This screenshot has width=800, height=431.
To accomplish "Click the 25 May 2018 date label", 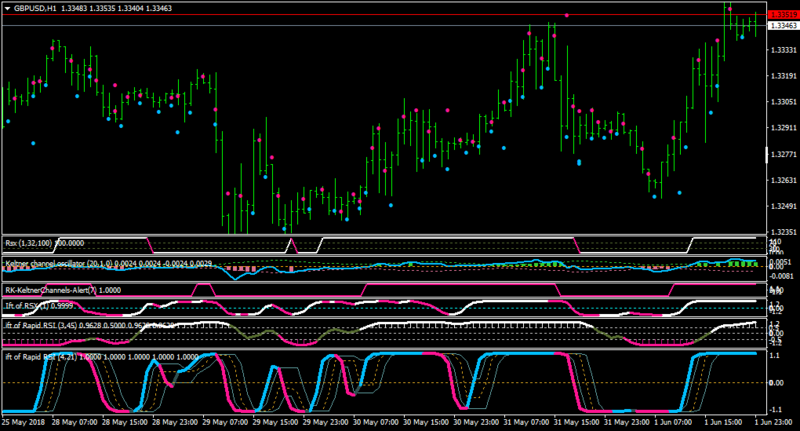I will [22, 424].
